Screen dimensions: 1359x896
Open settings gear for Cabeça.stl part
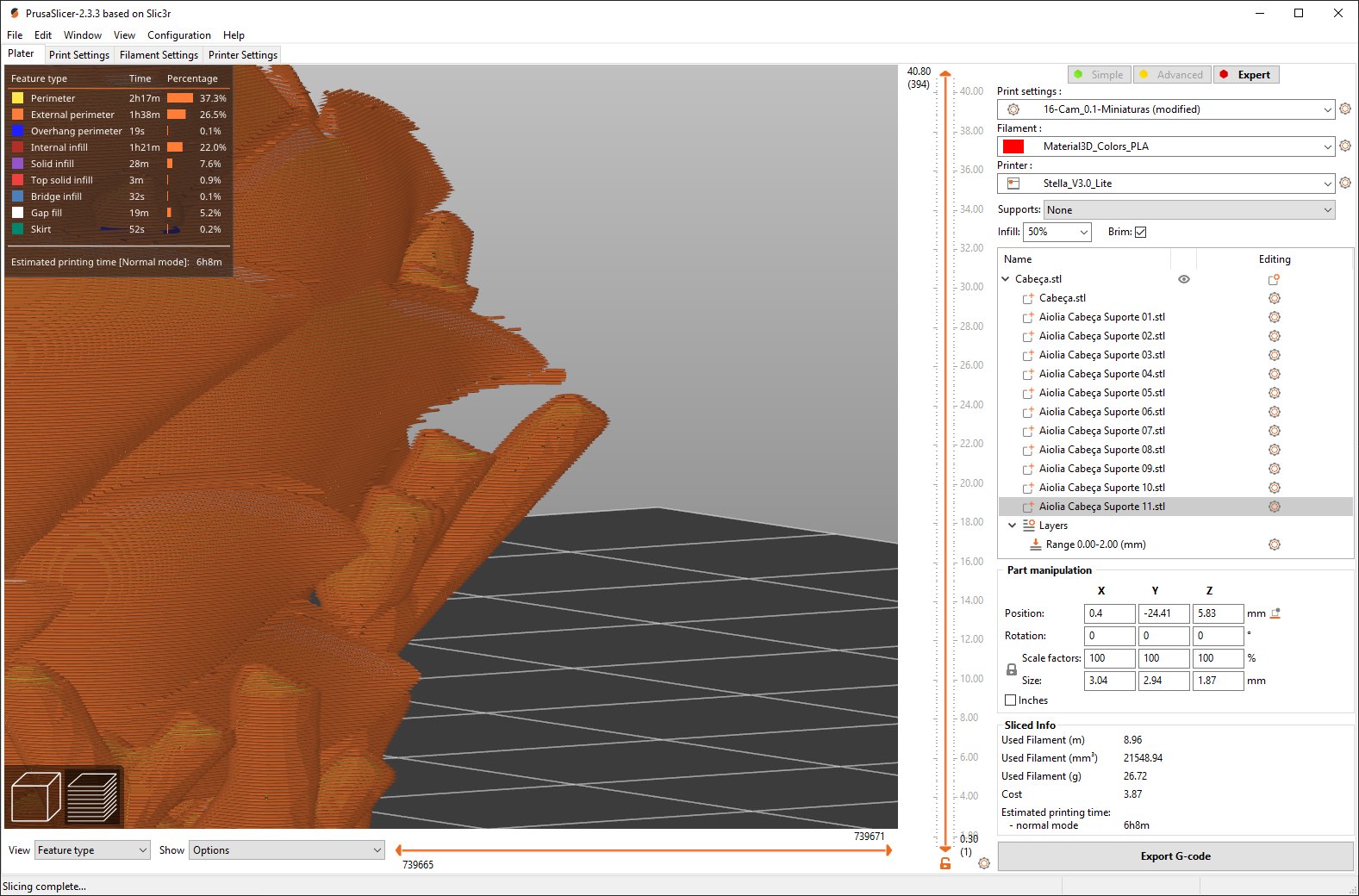pyautogui.click(x=1274, y=298)
